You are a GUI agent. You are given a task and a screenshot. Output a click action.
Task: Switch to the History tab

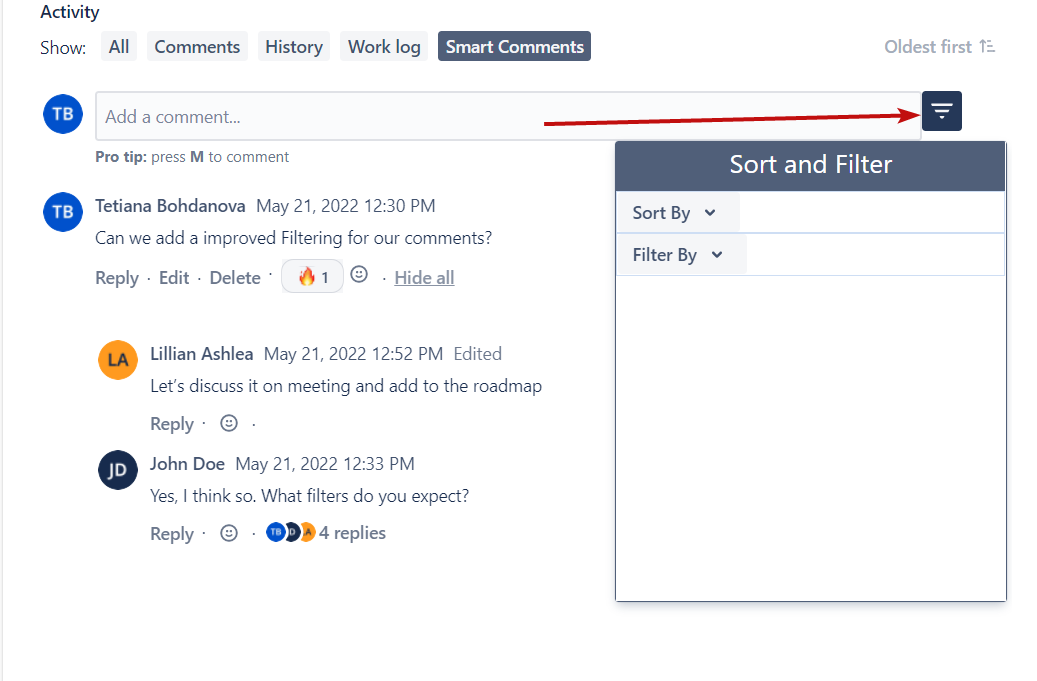(x=293, y=47)
